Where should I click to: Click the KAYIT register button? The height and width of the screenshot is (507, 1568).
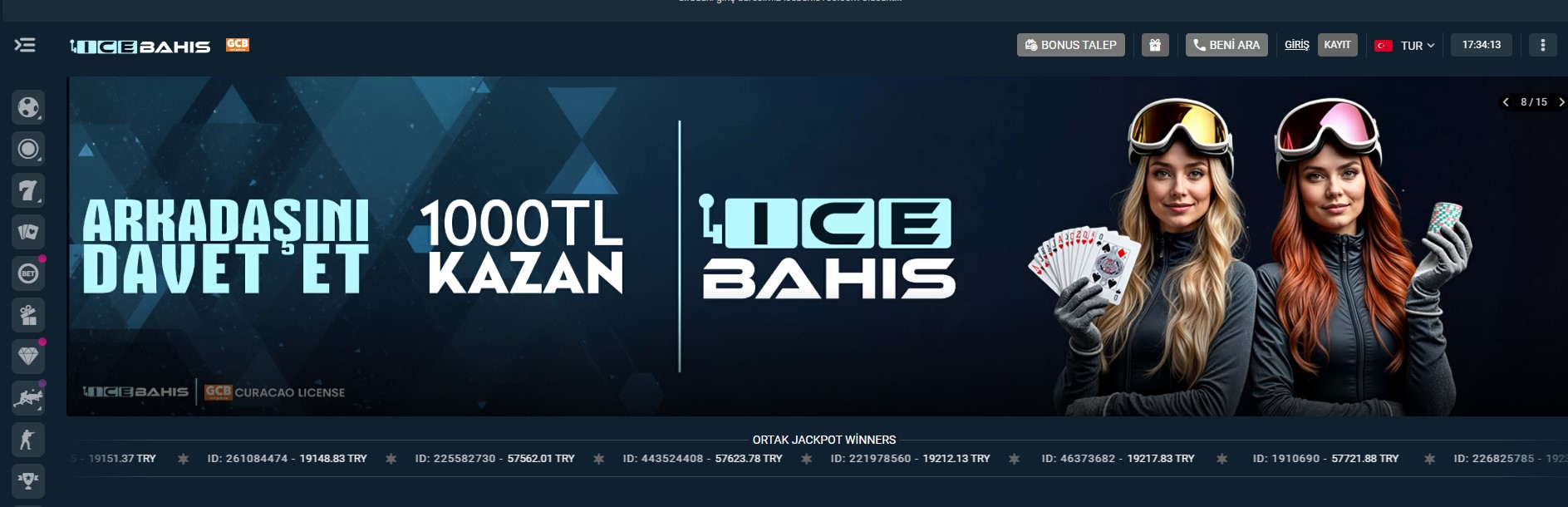click(x=1337, y=45)
